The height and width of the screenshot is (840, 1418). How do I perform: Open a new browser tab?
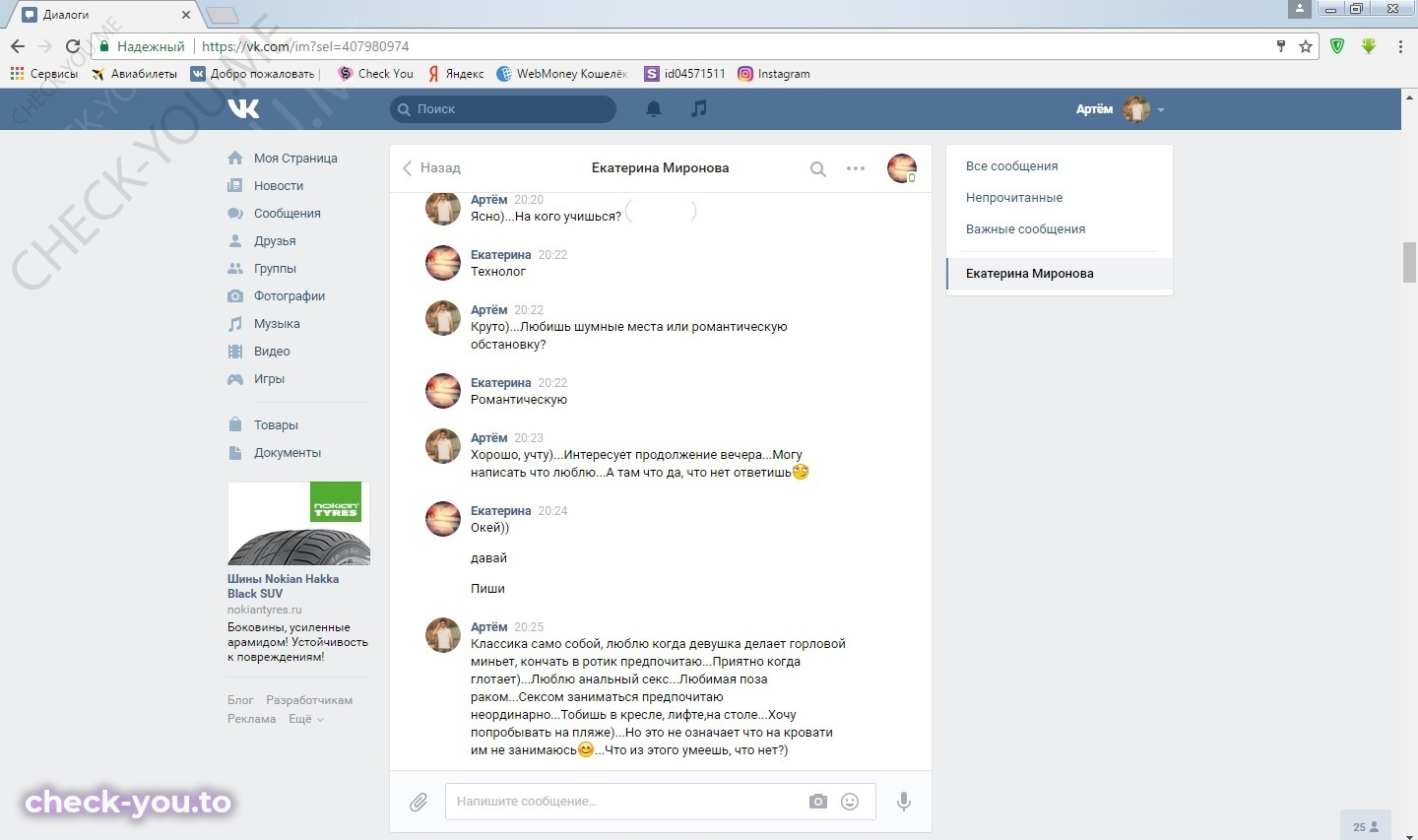pos(223,15)
